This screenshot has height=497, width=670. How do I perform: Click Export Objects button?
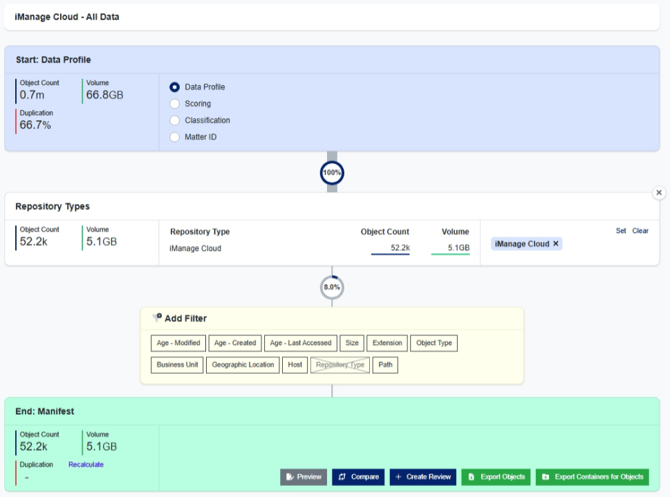(496, 477)
